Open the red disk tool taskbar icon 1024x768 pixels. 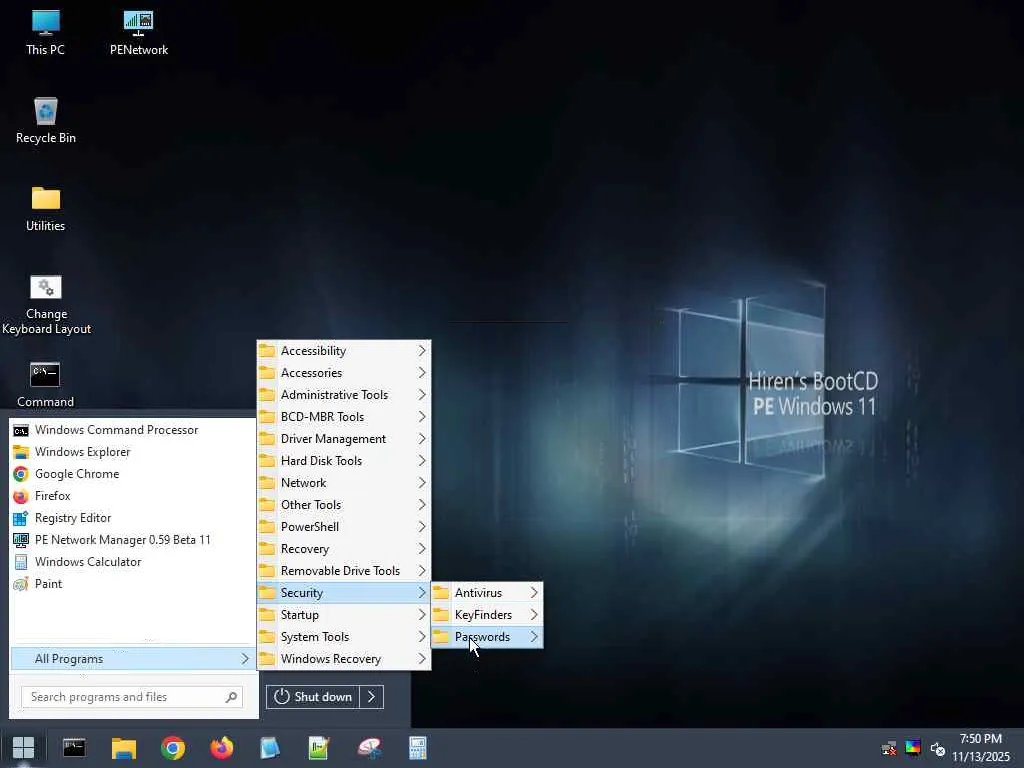point(369,748)
